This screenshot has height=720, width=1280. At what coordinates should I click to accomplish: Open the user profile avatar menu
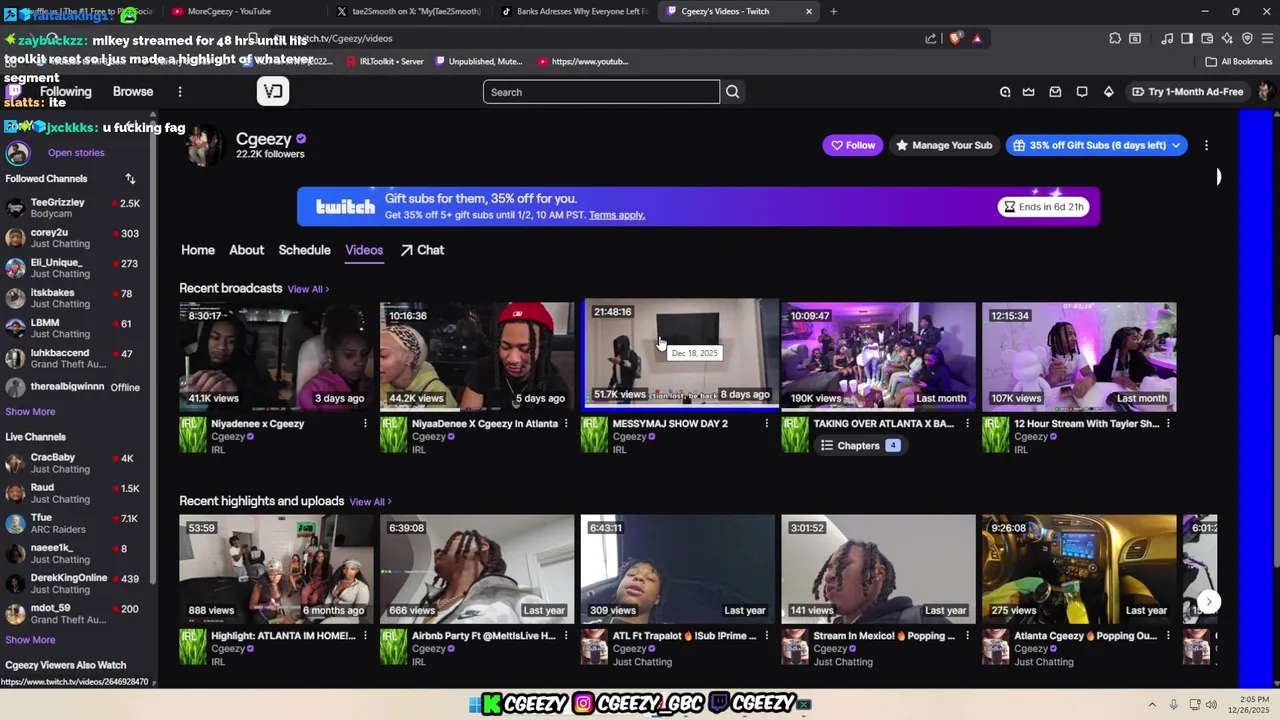click(x=1265, y=92)
